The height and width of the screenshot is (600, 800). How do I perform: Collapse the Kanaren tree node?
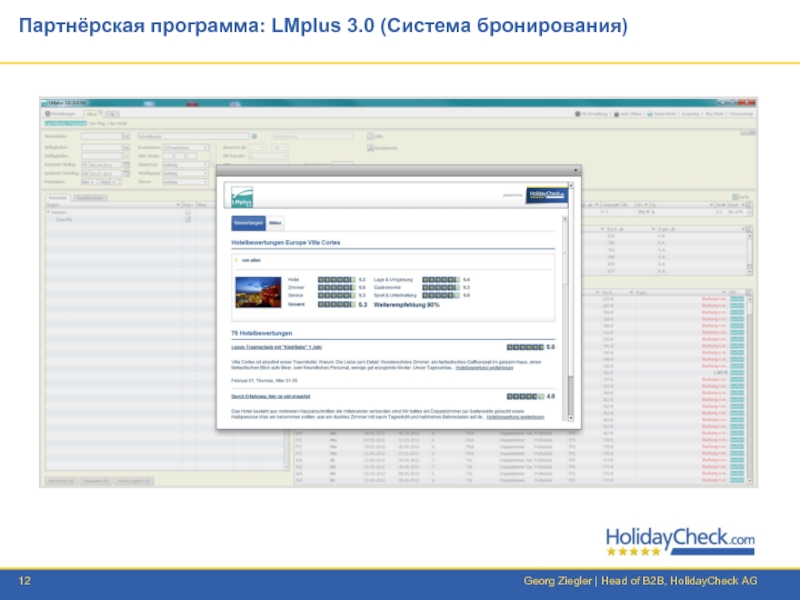coord(48,212)
